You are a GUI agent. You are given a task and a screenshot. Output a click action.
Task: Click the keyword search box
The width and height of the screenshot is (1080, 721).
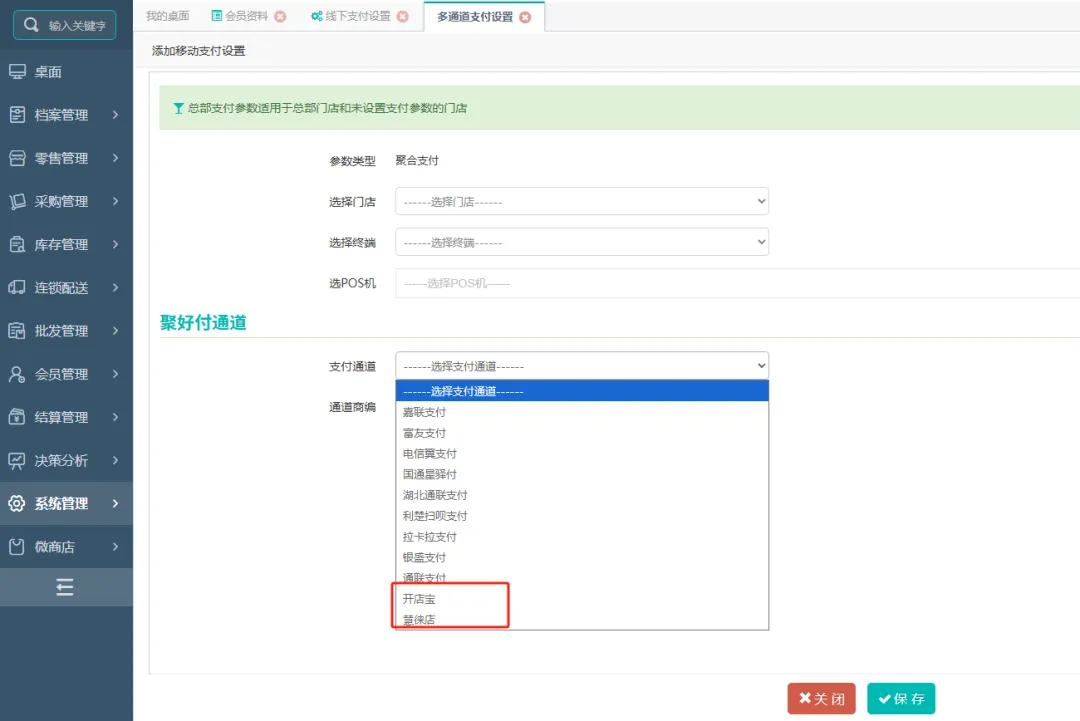(65, 25)
